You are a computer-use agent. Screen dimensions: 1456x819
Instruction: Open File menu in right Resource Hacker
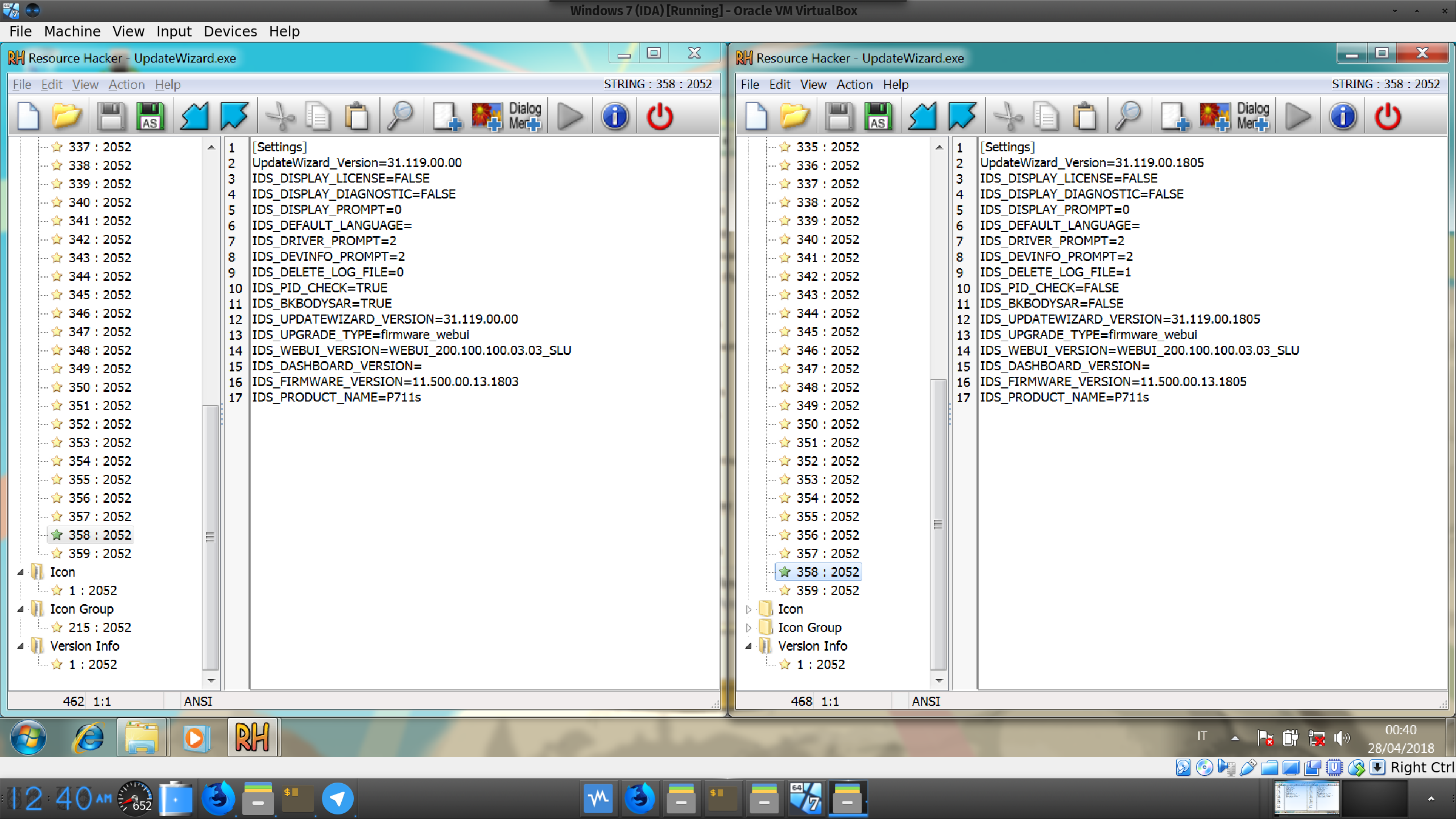(750, 84)
